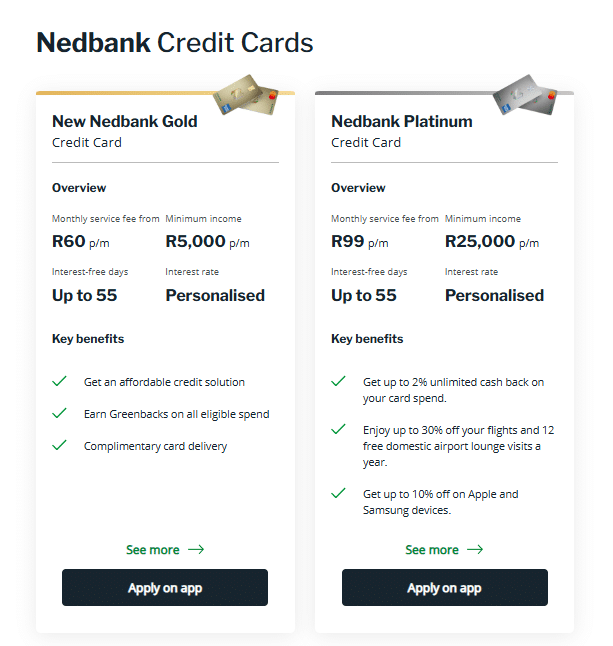Click checkmark beside Complimentary card delivery
This screenshot has height=646, width=613.
pos(60,445)
